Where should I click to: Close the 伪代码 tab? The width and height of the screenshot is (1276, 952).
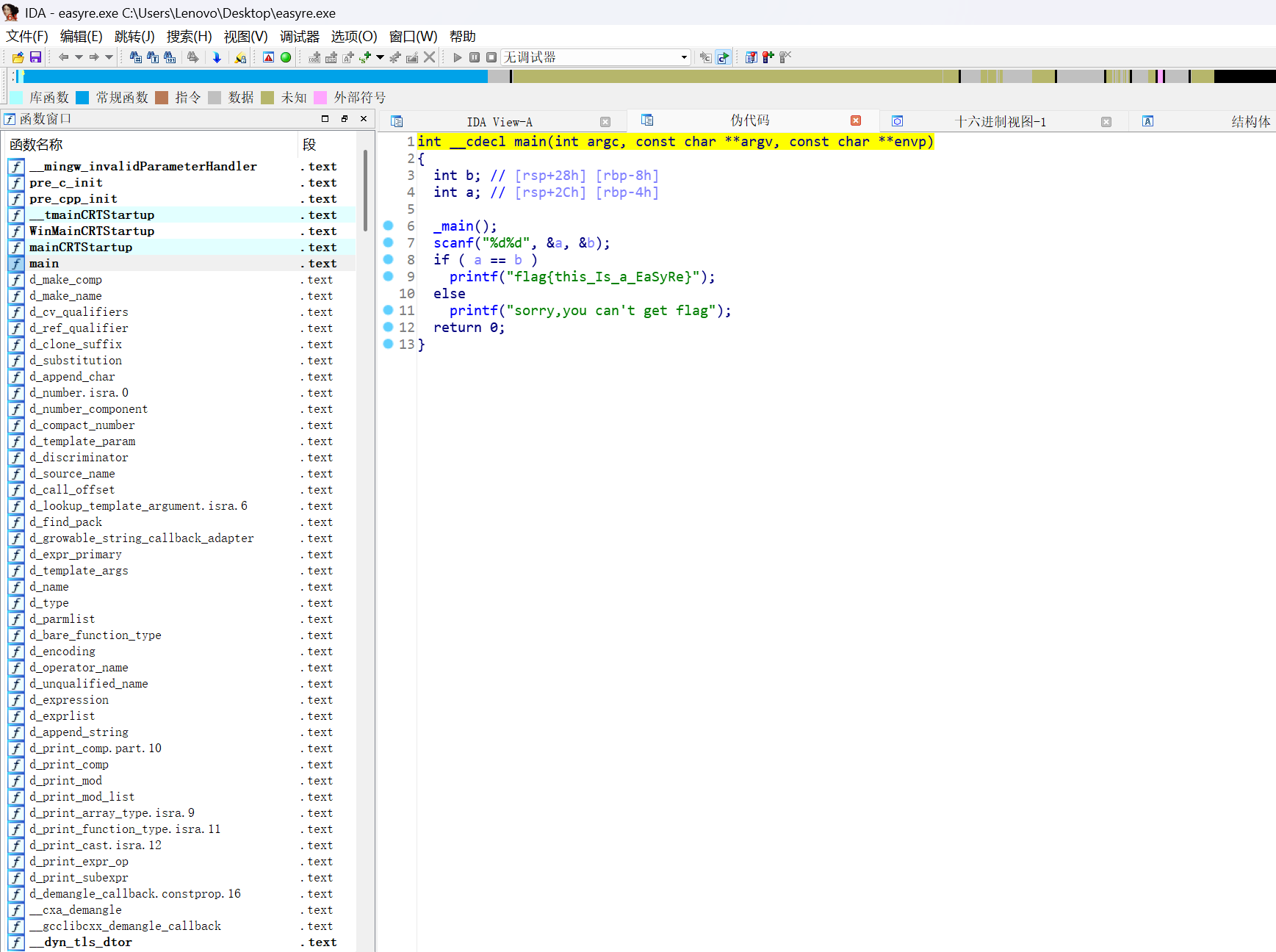(856, 121)
